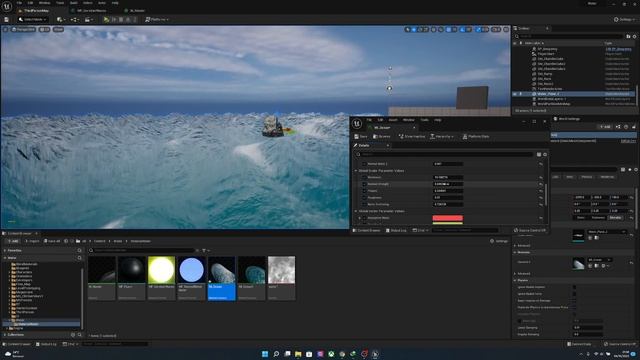
Task: Expand Collections section in Content Browser
Action: click(5, 335)
